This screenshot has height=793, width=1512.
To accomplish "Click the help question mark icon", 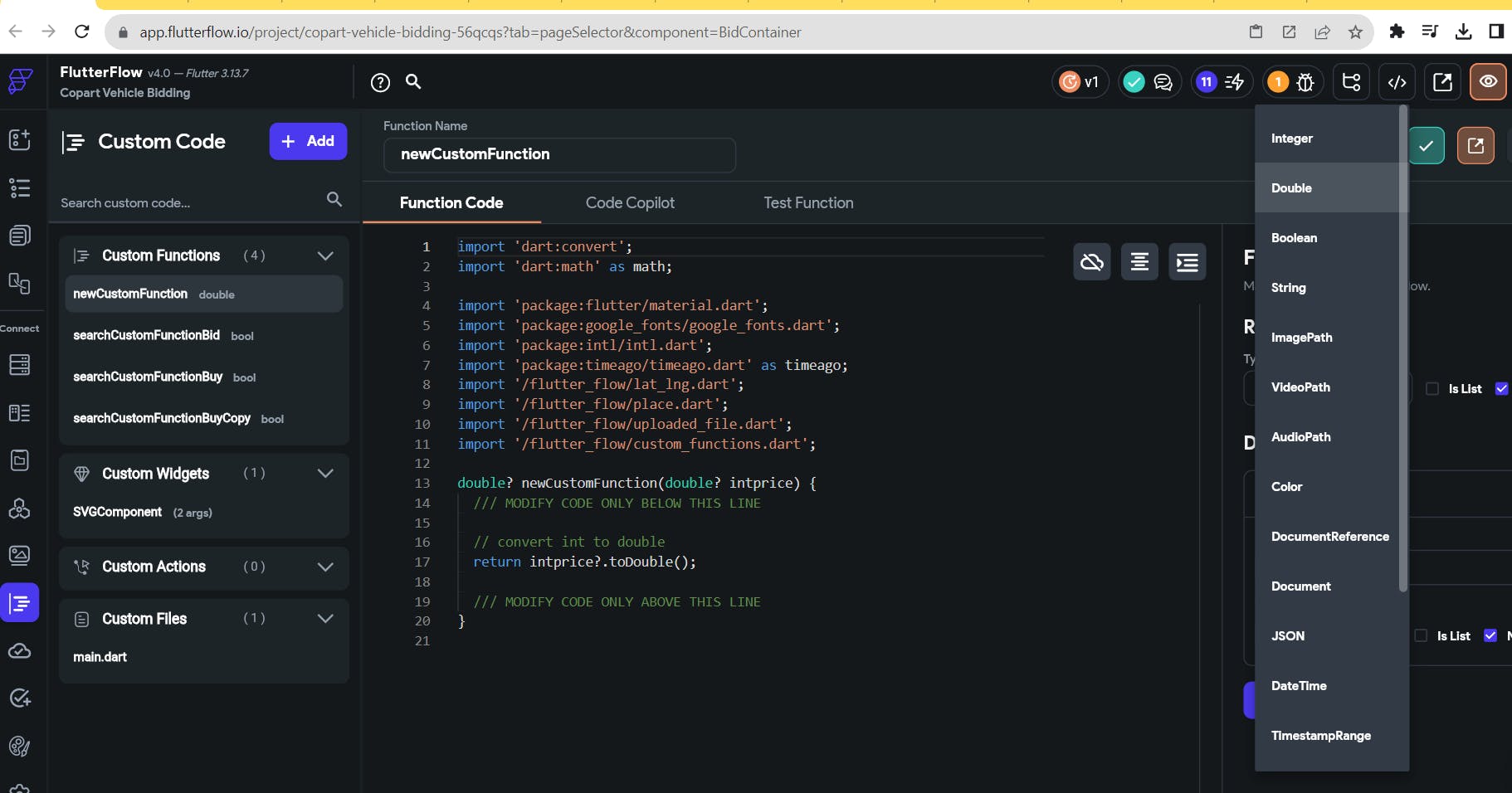I will point(380,82).
